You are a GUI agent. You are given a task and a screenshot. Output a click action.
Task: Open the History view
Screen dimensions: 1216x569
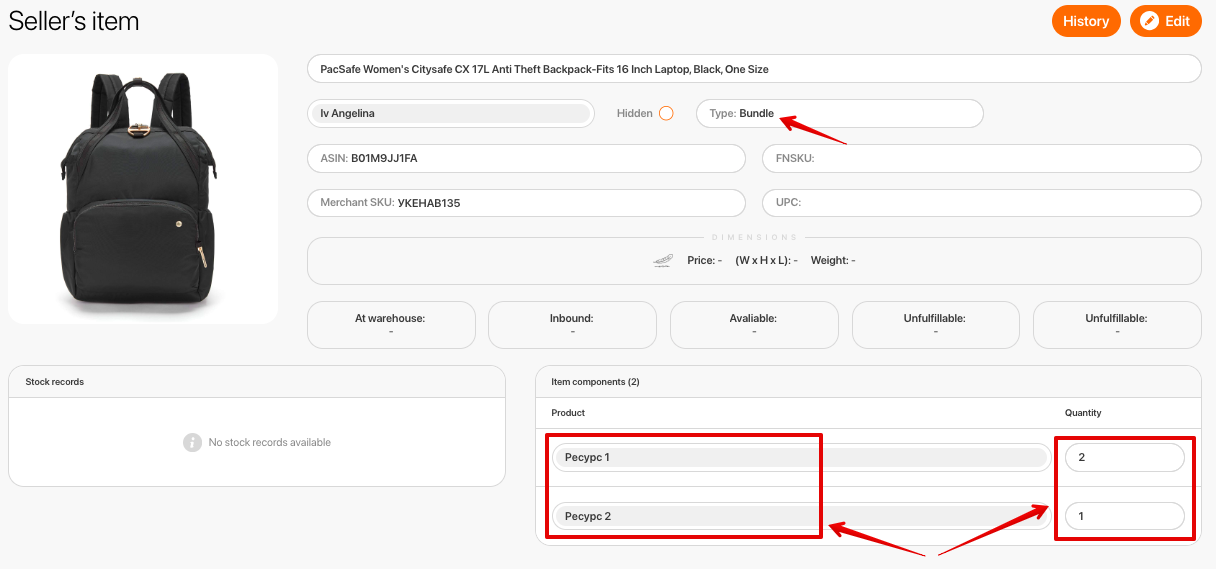click(1086, 21)
